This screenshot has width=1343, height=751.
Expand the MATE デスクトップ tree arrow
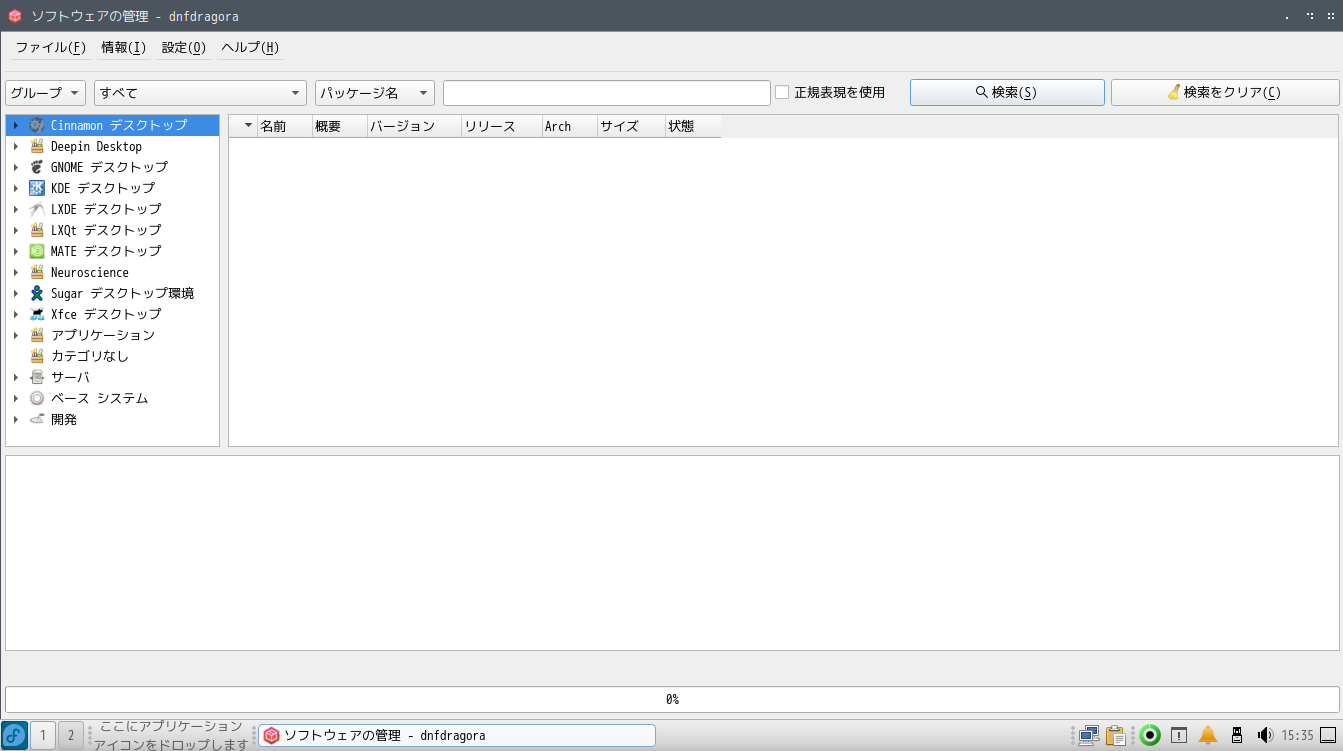click(16, 251)
